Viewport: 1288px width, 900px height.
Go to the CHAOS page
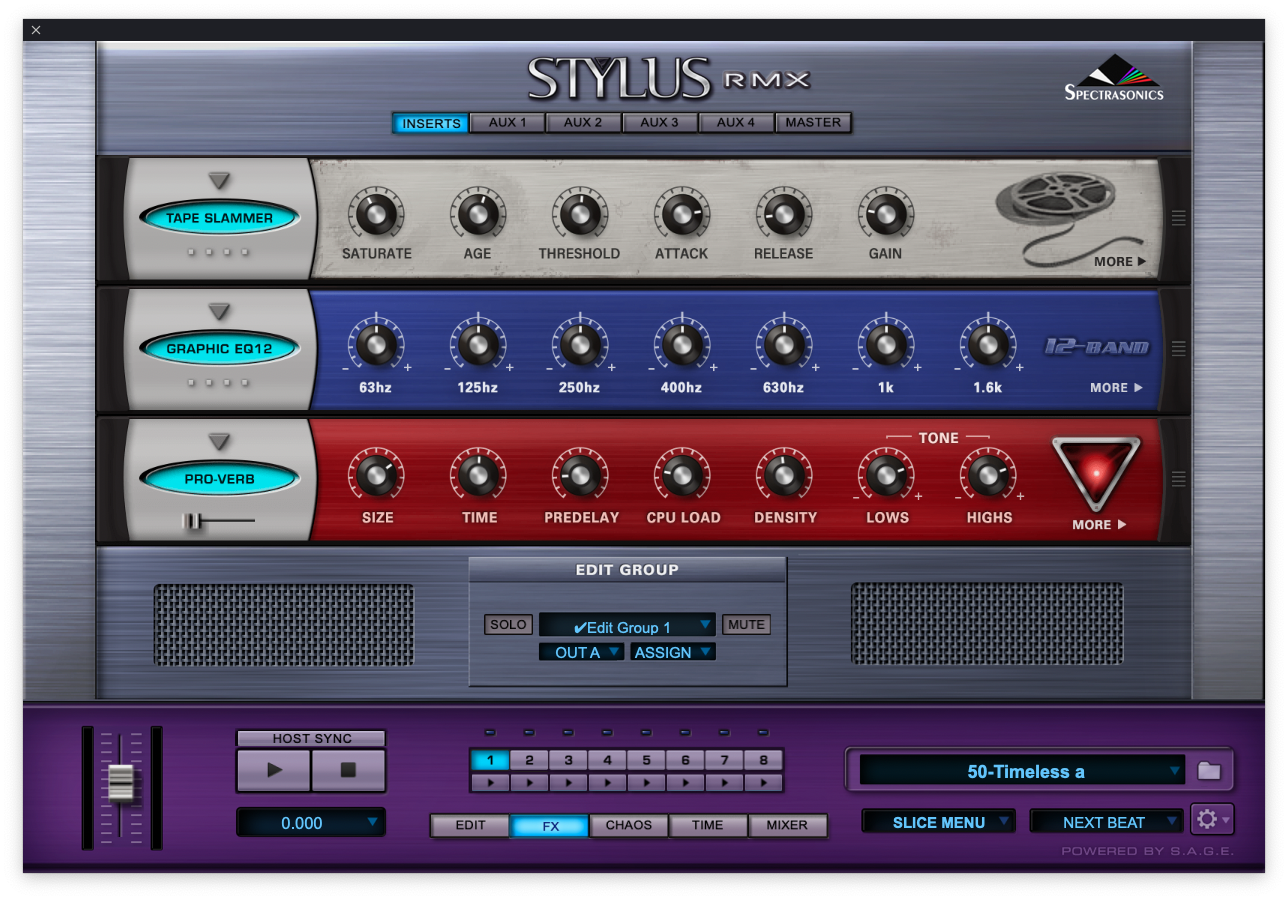click(x=629, y=825)
